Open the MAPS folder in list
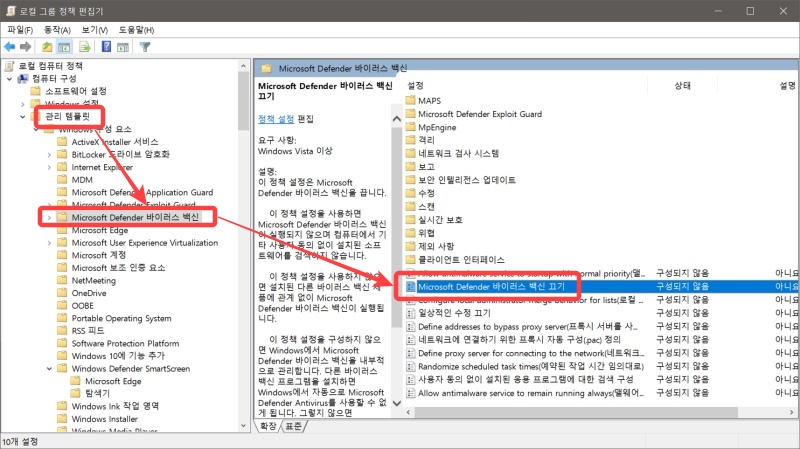800x449 pixels. coord(429,101)
